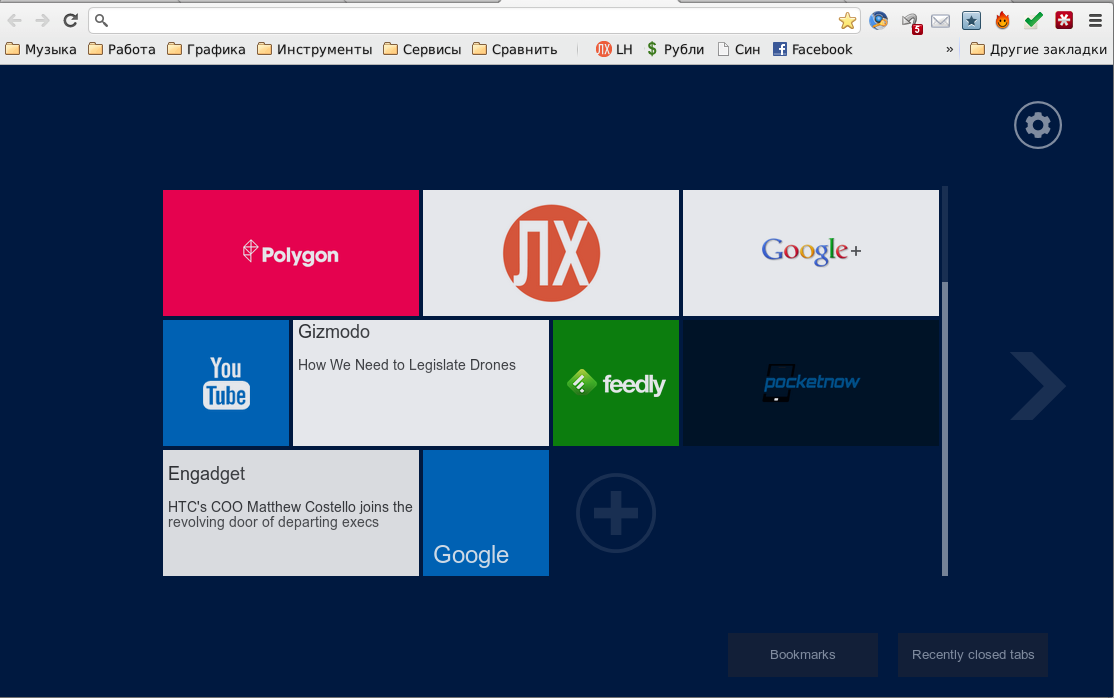The image size is (1114, 698).
Task: Open the Chrome hamburger menu
Action: pyautogui.click(x=1095, y=21)
